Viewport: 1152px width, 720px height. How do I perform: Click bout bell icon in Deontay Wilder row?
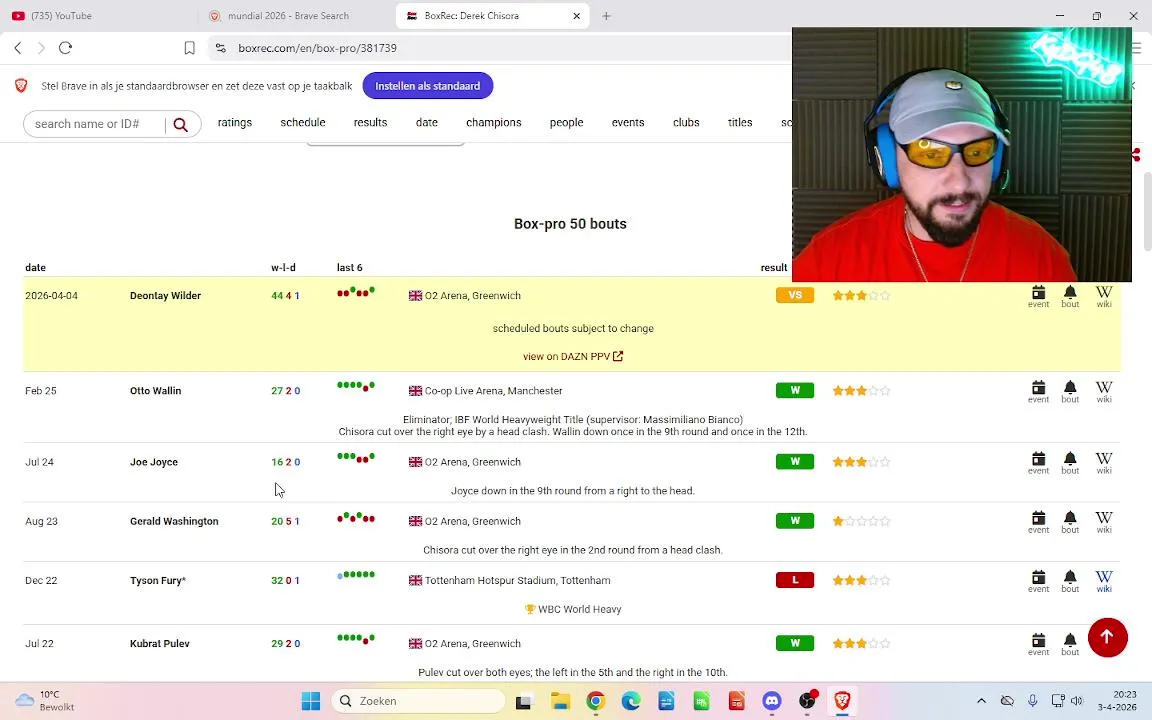pos(1070,297)
